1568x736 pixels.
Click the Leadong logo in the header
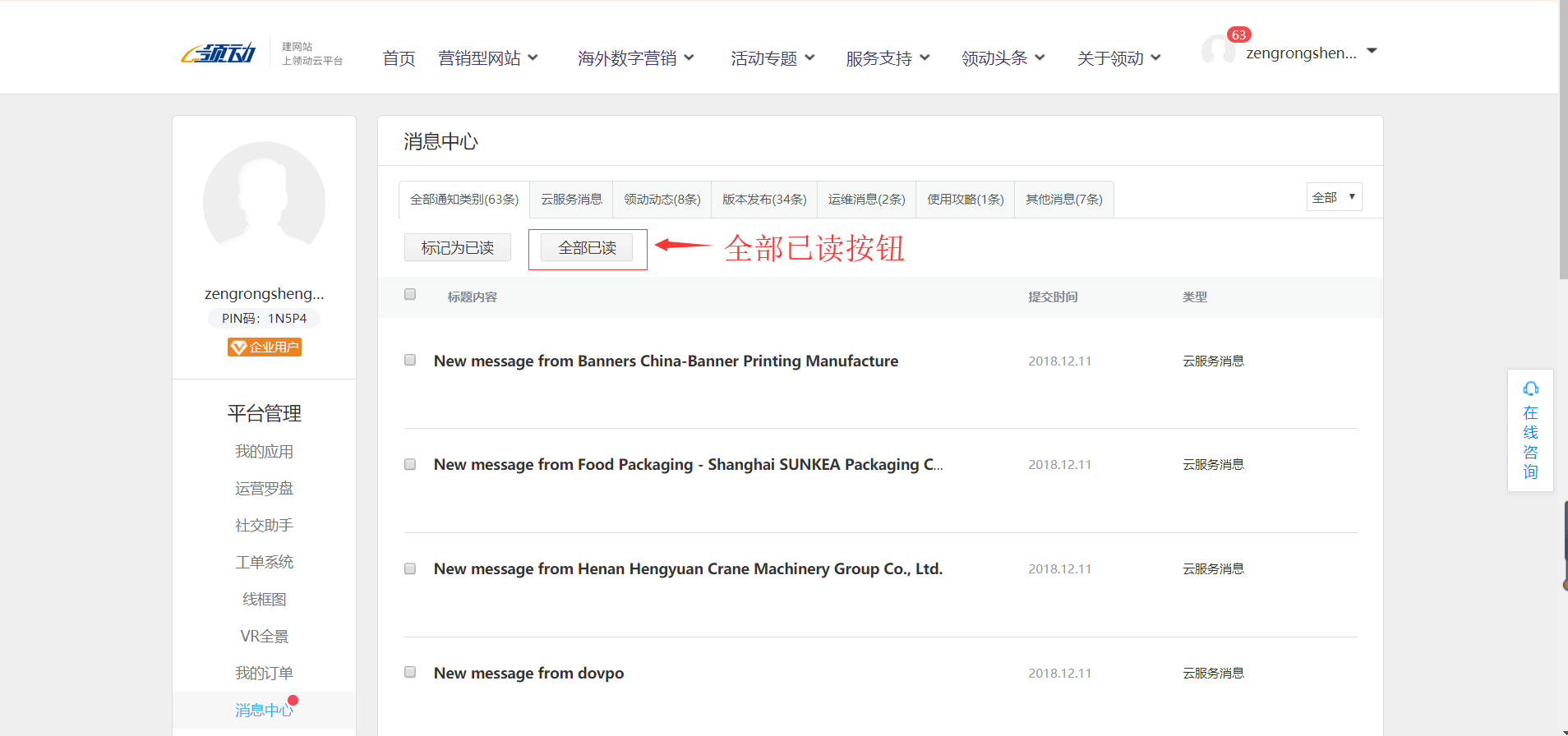219,53
